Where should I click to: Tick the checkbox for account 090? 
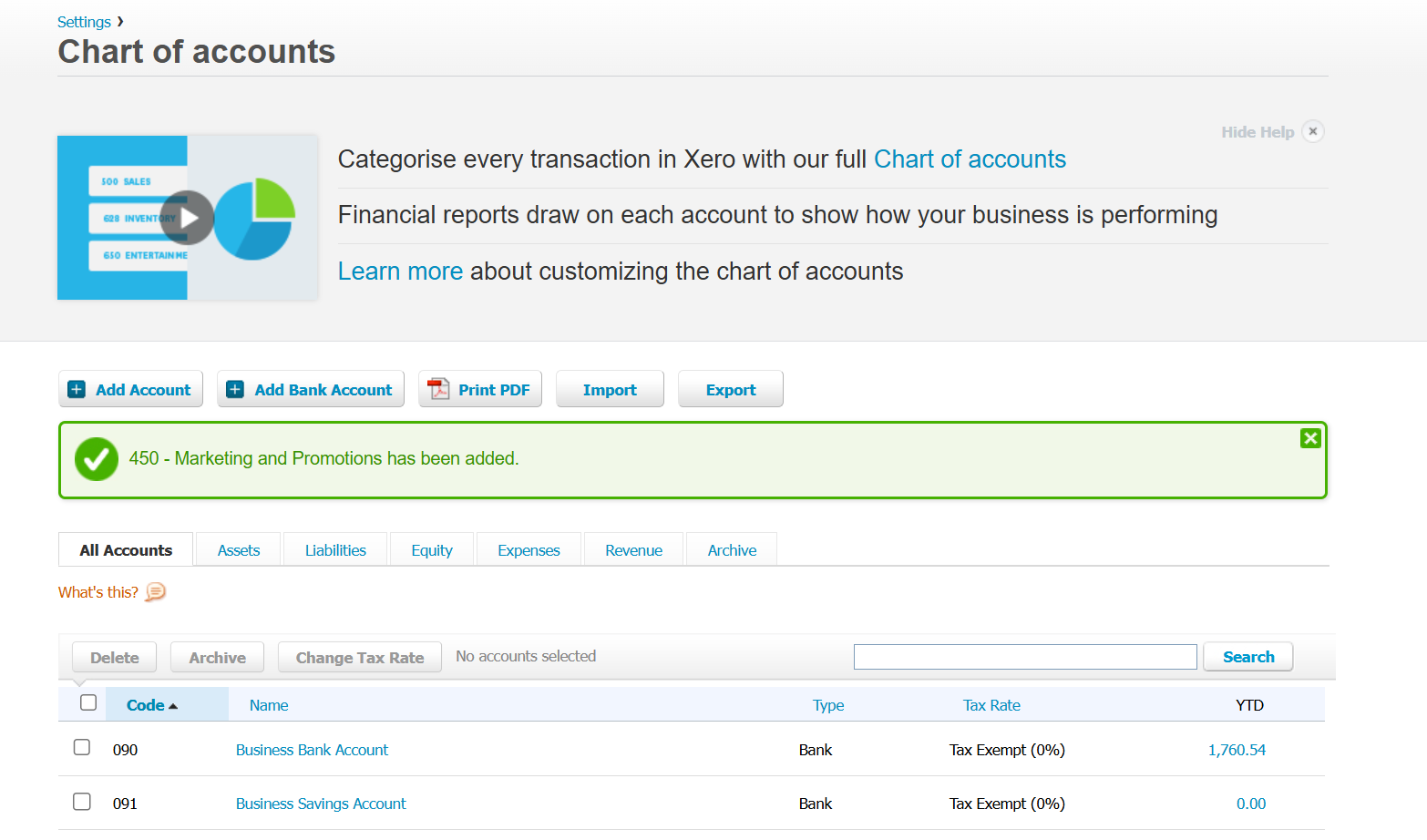[x=82, y=747]
